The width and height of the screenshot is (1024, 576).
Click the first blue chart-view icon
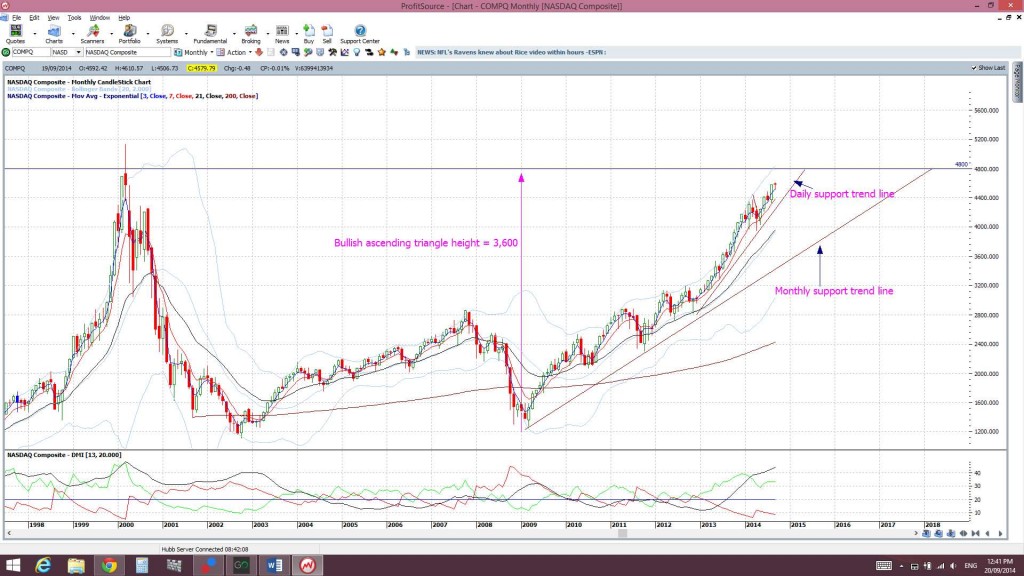pos(926,534)
